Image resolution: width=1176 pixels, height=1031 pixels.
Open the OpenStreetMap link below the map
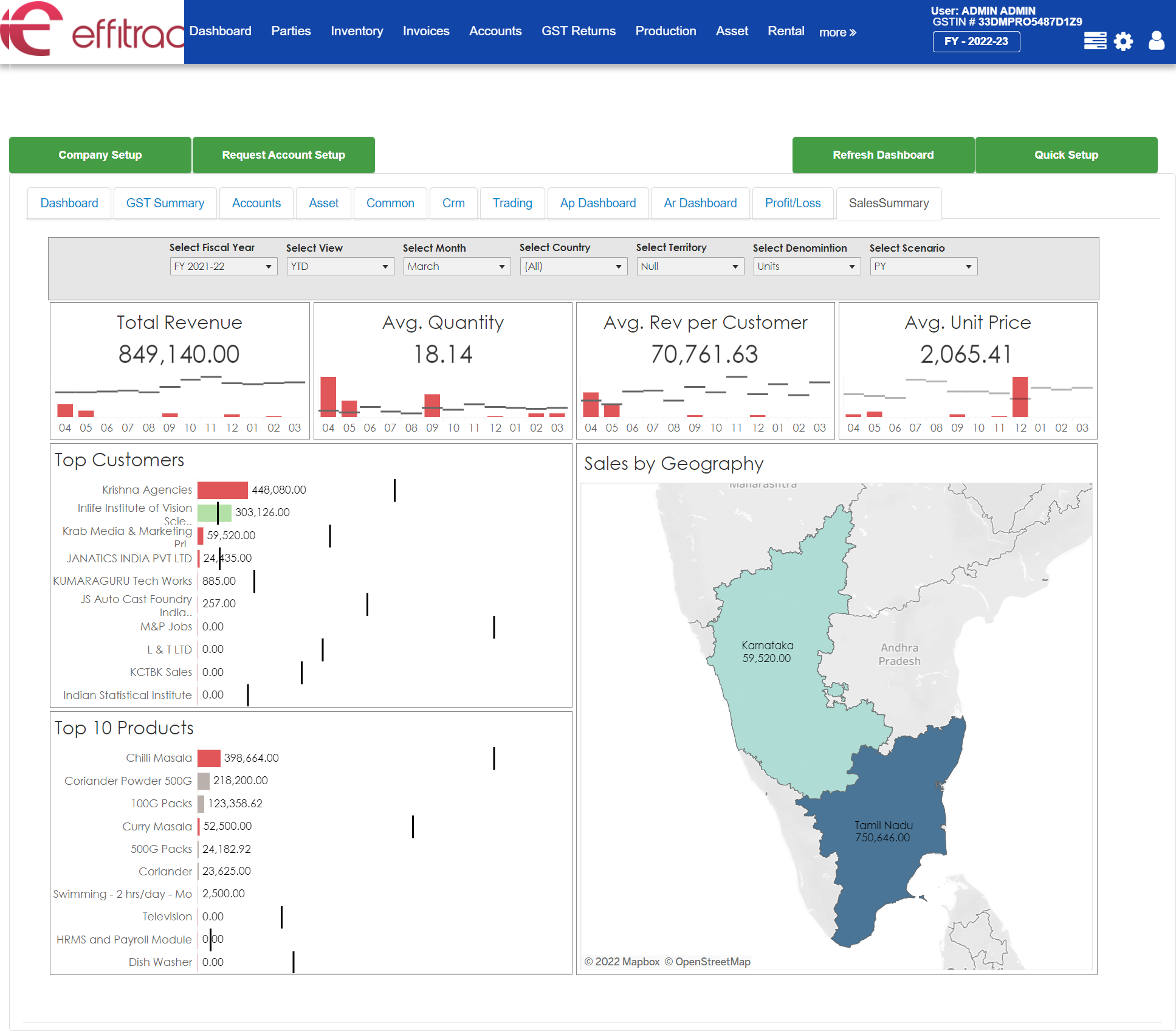coord(712,961)
